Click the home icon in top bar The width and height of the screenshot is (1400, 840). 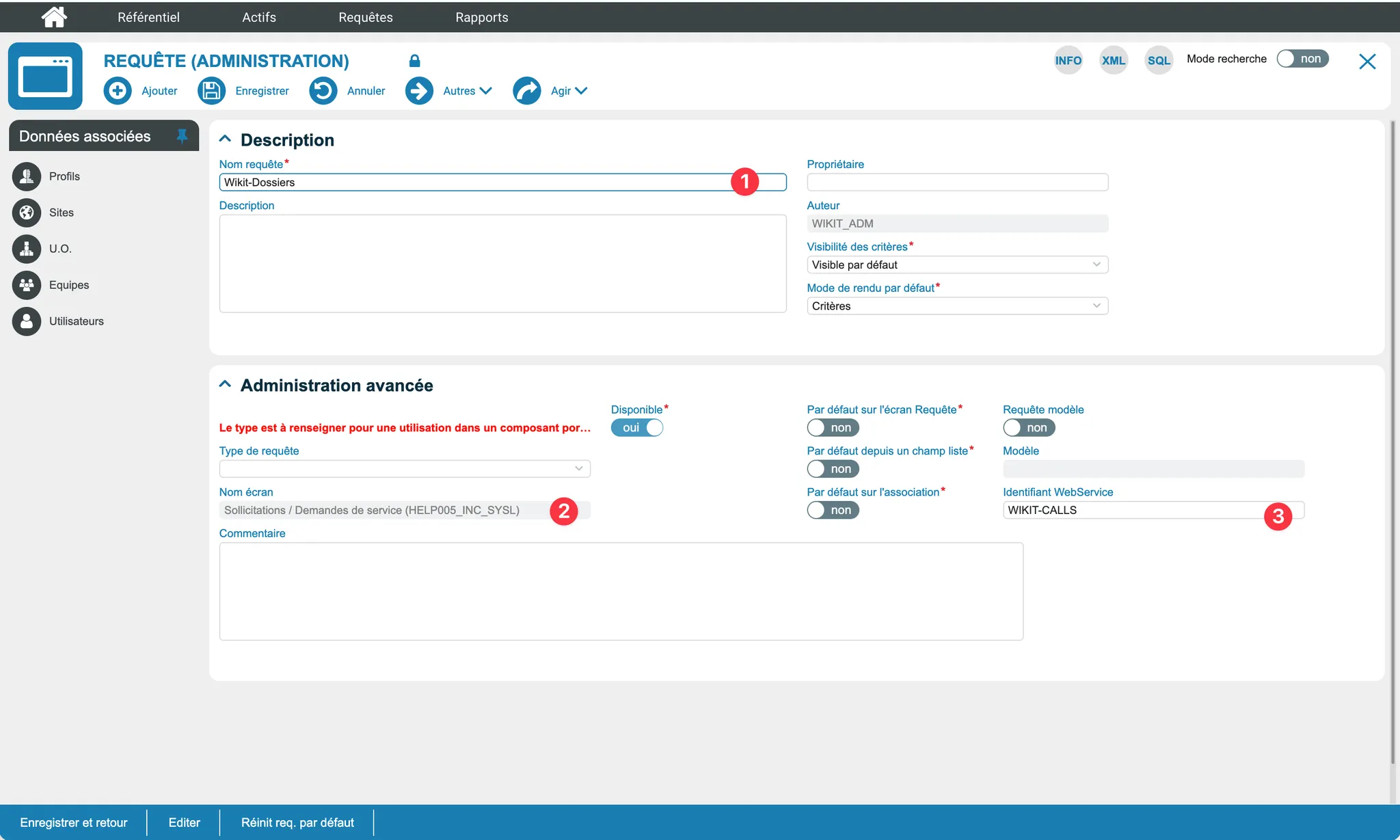point(54,17)
